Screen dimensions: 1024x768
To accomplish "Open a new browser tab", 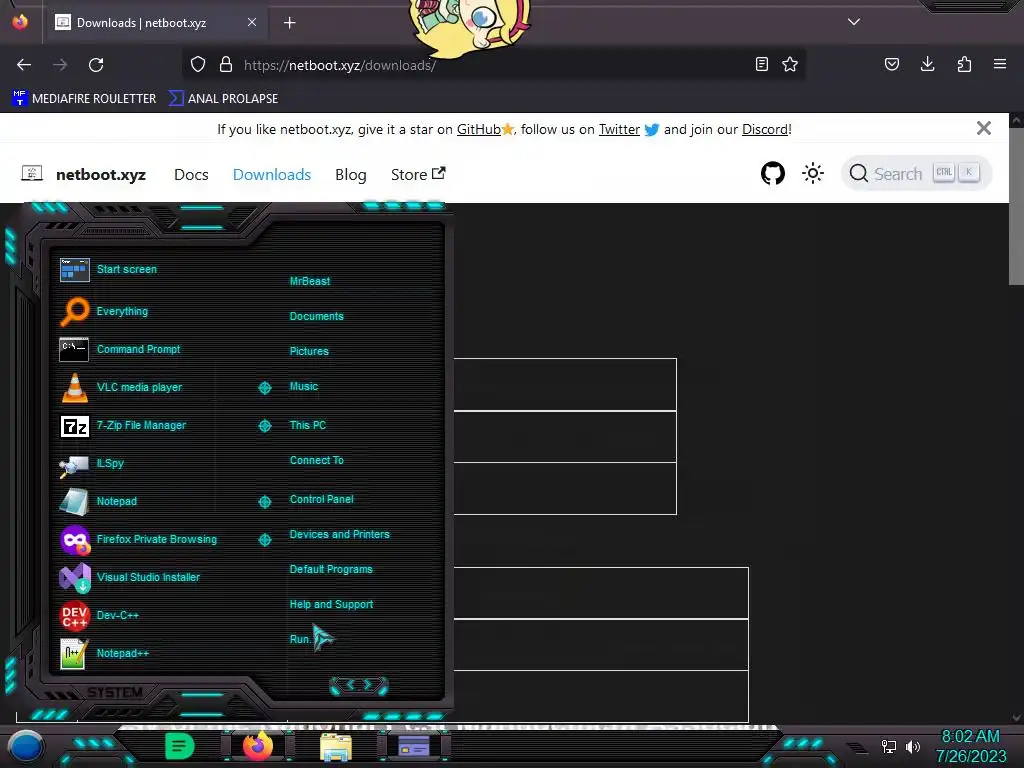I will pyautogui.click(x=289, y=23).
